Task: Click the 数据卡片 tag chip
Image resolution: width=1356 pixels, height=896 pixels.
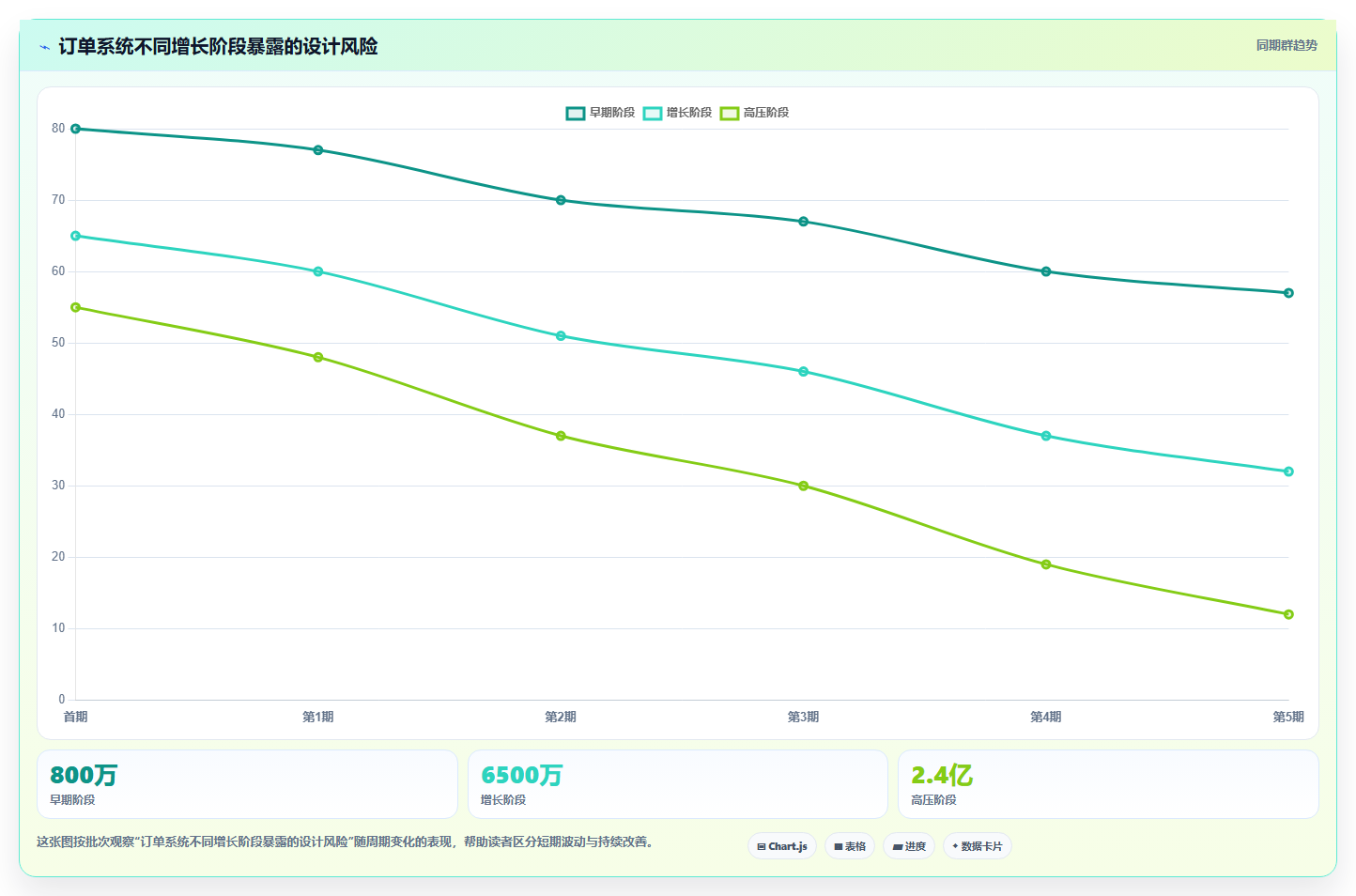Action: pyautogui.click(x=978, y=846)
